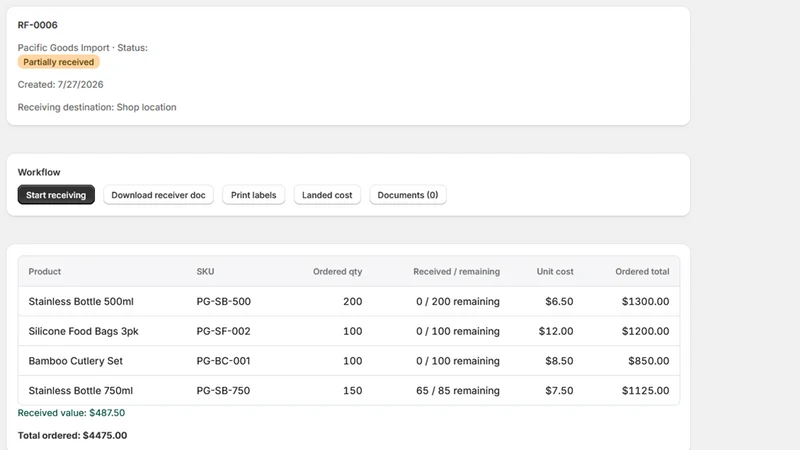Click the Product column header
Viewport: 800px width, 450px height.
44,271
